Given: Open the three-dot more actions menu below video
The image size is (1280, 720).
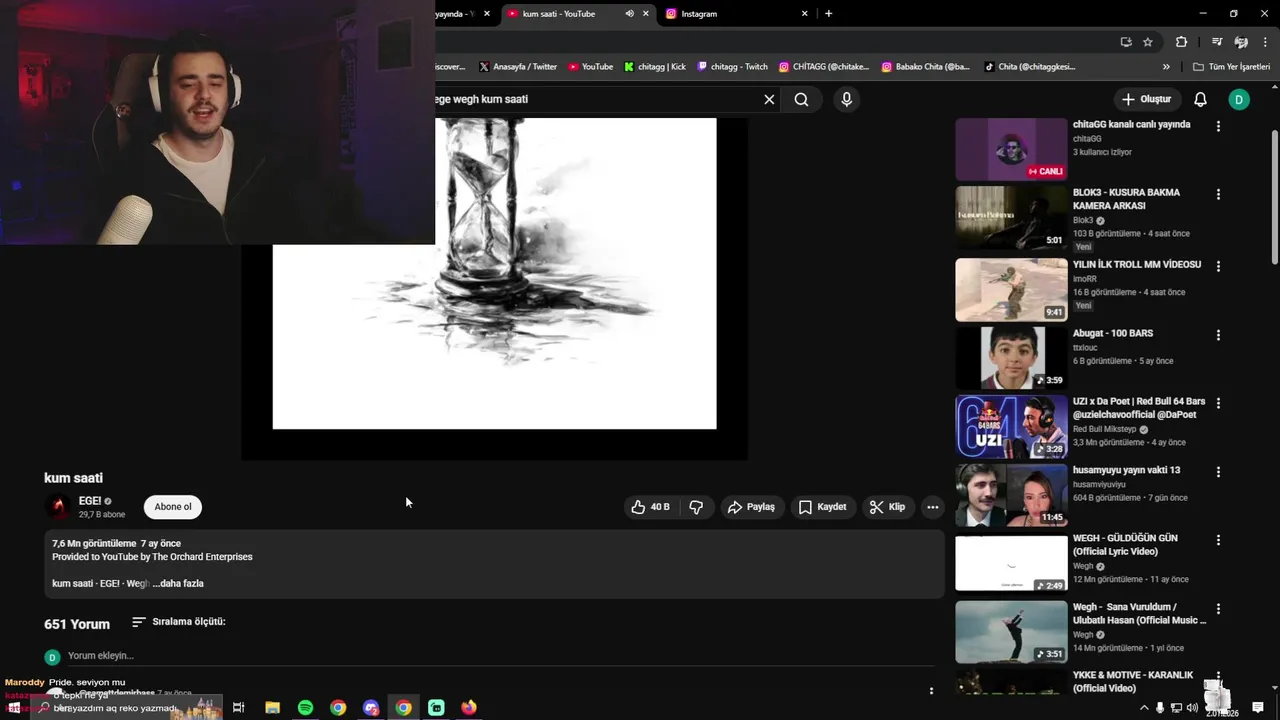Looking at the screenshot, I should tap(932, 507).
